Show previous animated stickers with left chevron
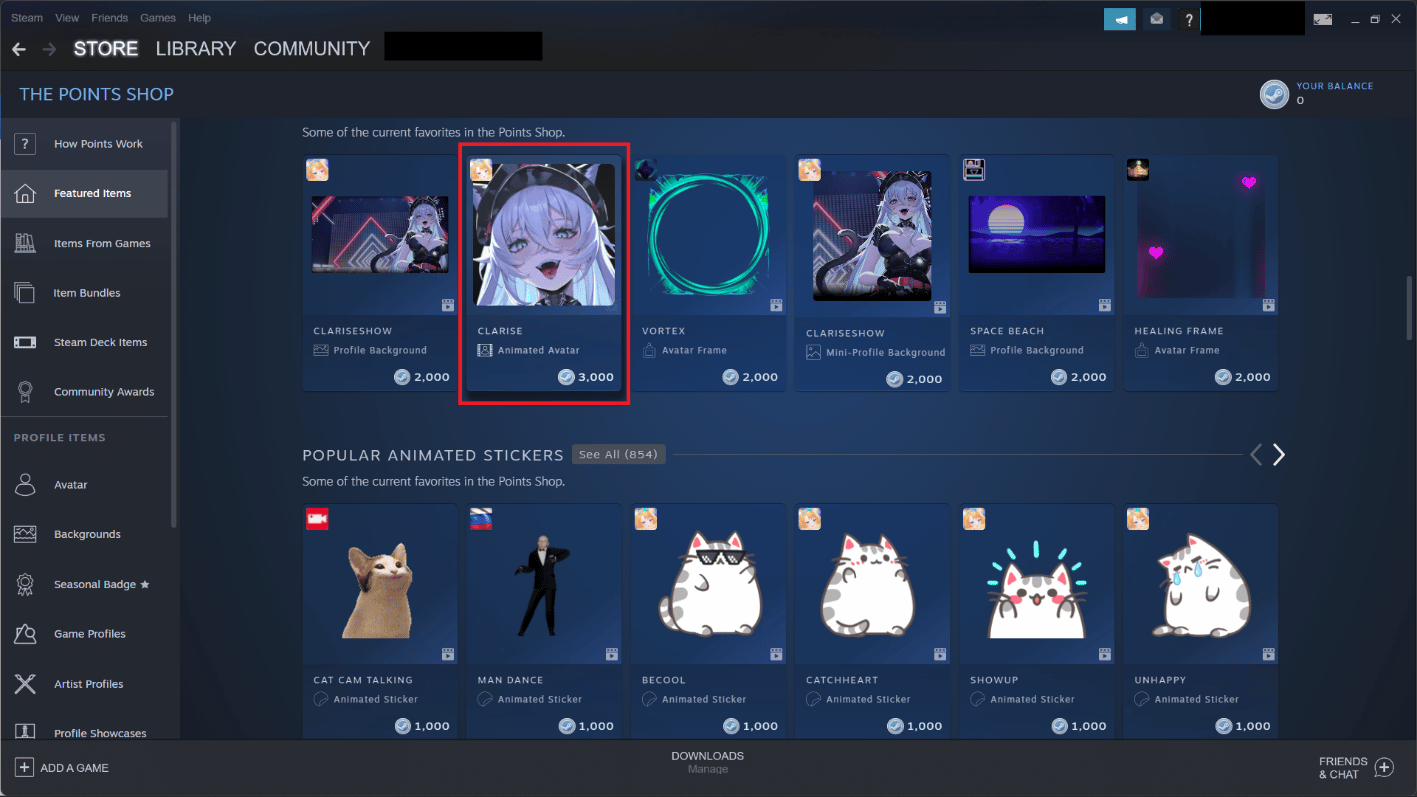 point(1256,455)
